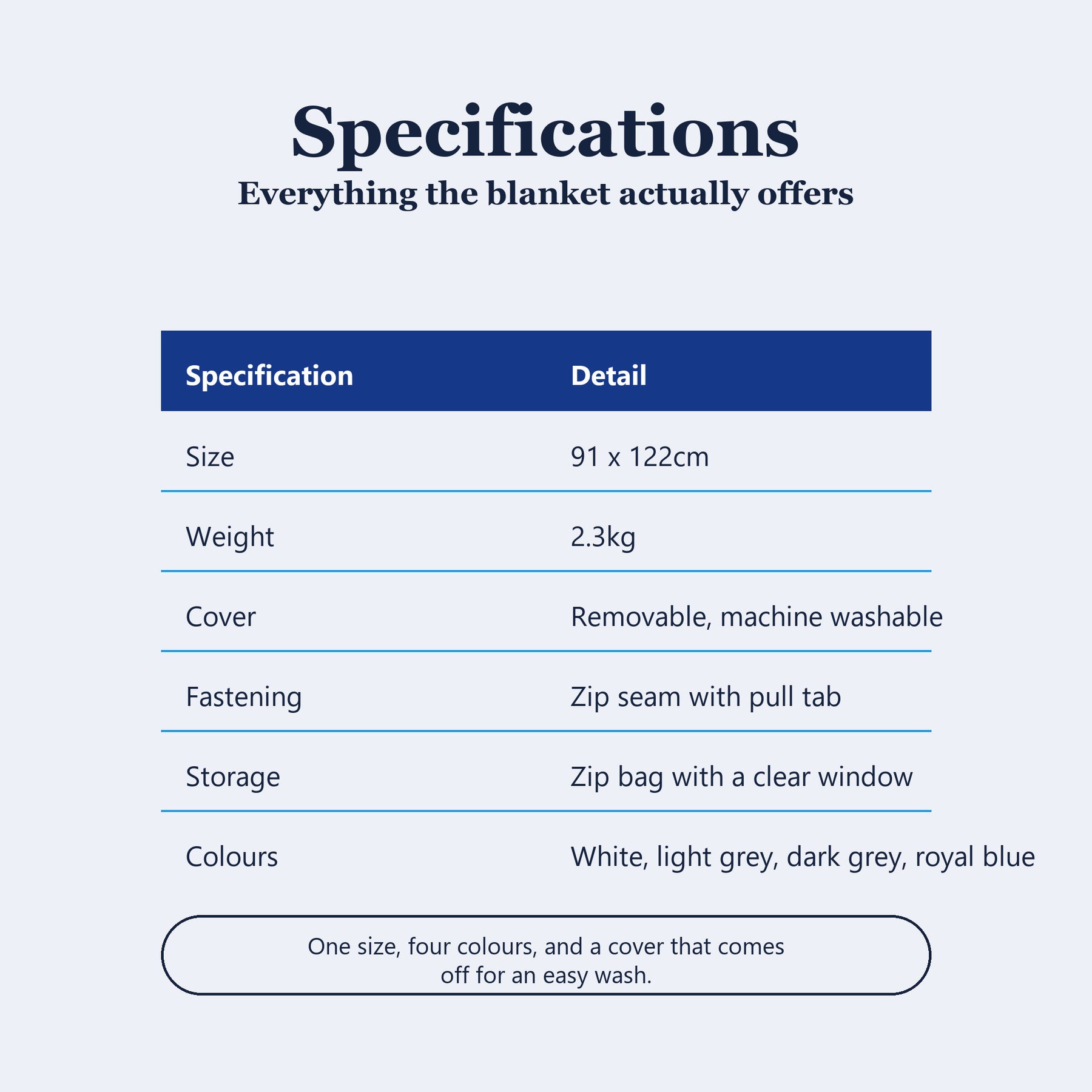The image size is (1092, 1092).
Task: Select the Size row label
Action: [210, 457]
